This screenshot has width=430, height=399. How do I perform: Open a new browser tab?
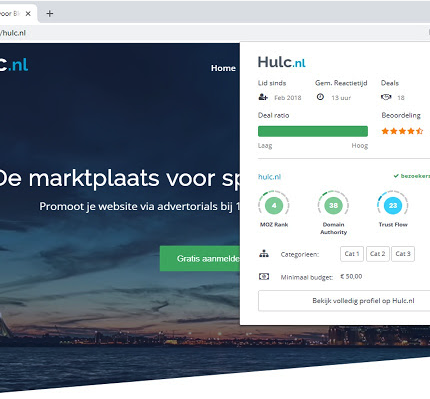click(50, 14)
